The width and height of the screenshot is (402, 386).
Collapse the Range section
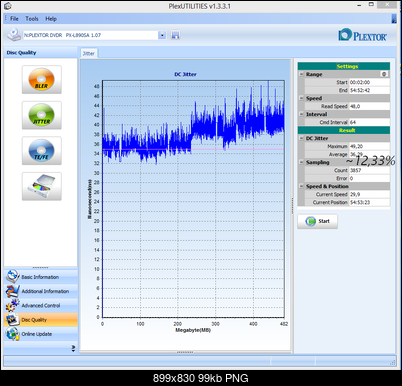[x=301, y=74]
